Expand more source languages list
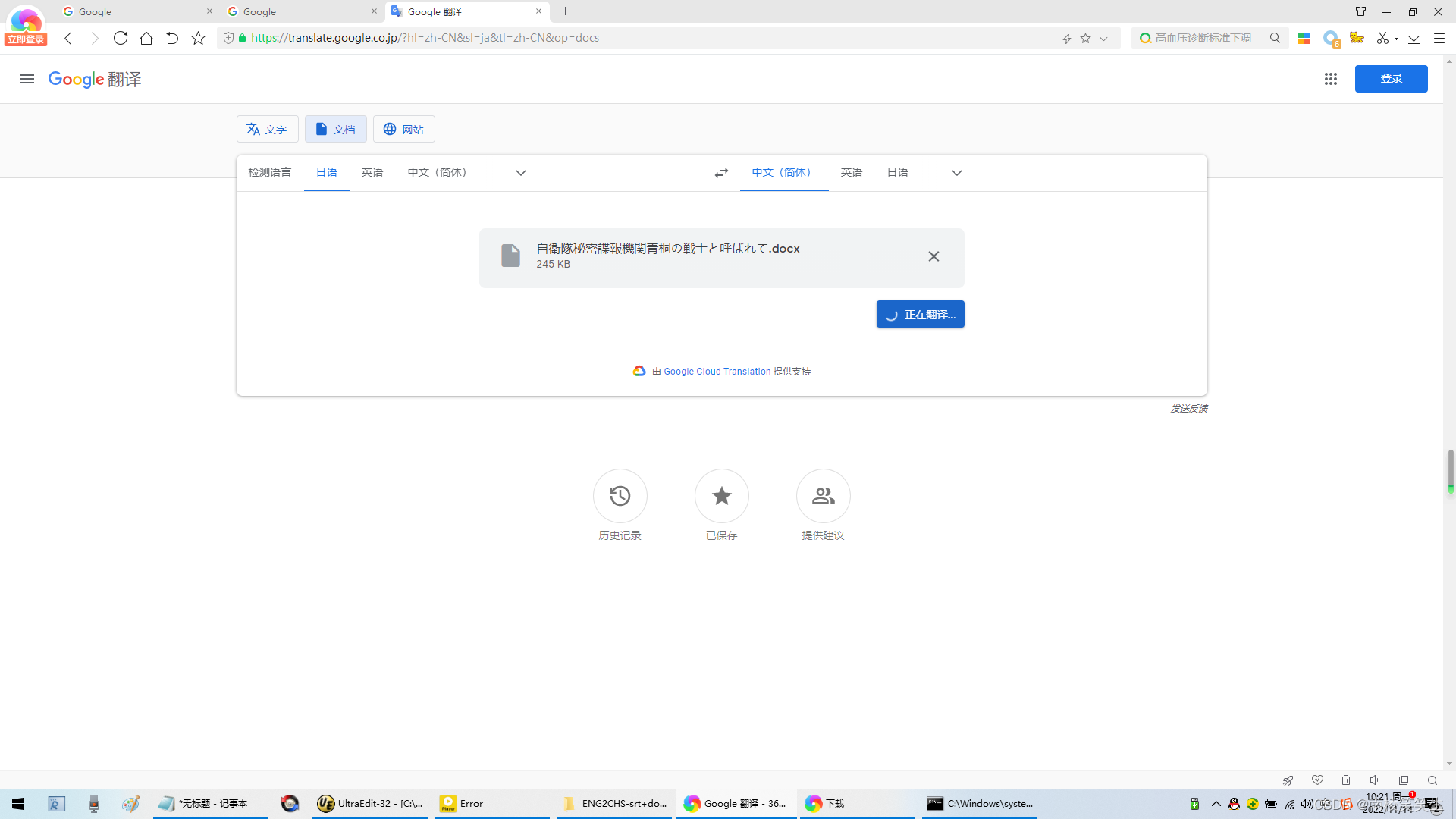This screenshot has width=1456, height=819. pyautogui.click(x=520, y=173)
